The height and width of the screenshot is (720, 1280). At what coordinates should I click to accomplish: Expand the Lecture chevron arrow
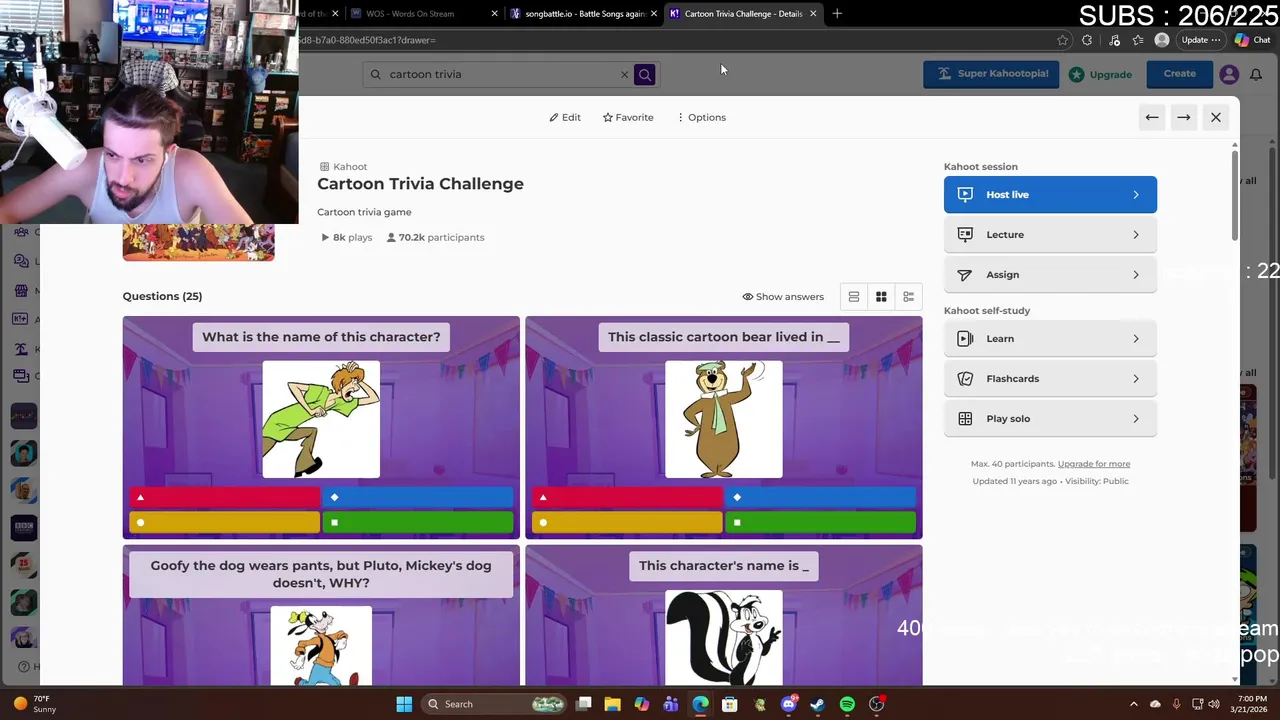[x=1136, y=234]
